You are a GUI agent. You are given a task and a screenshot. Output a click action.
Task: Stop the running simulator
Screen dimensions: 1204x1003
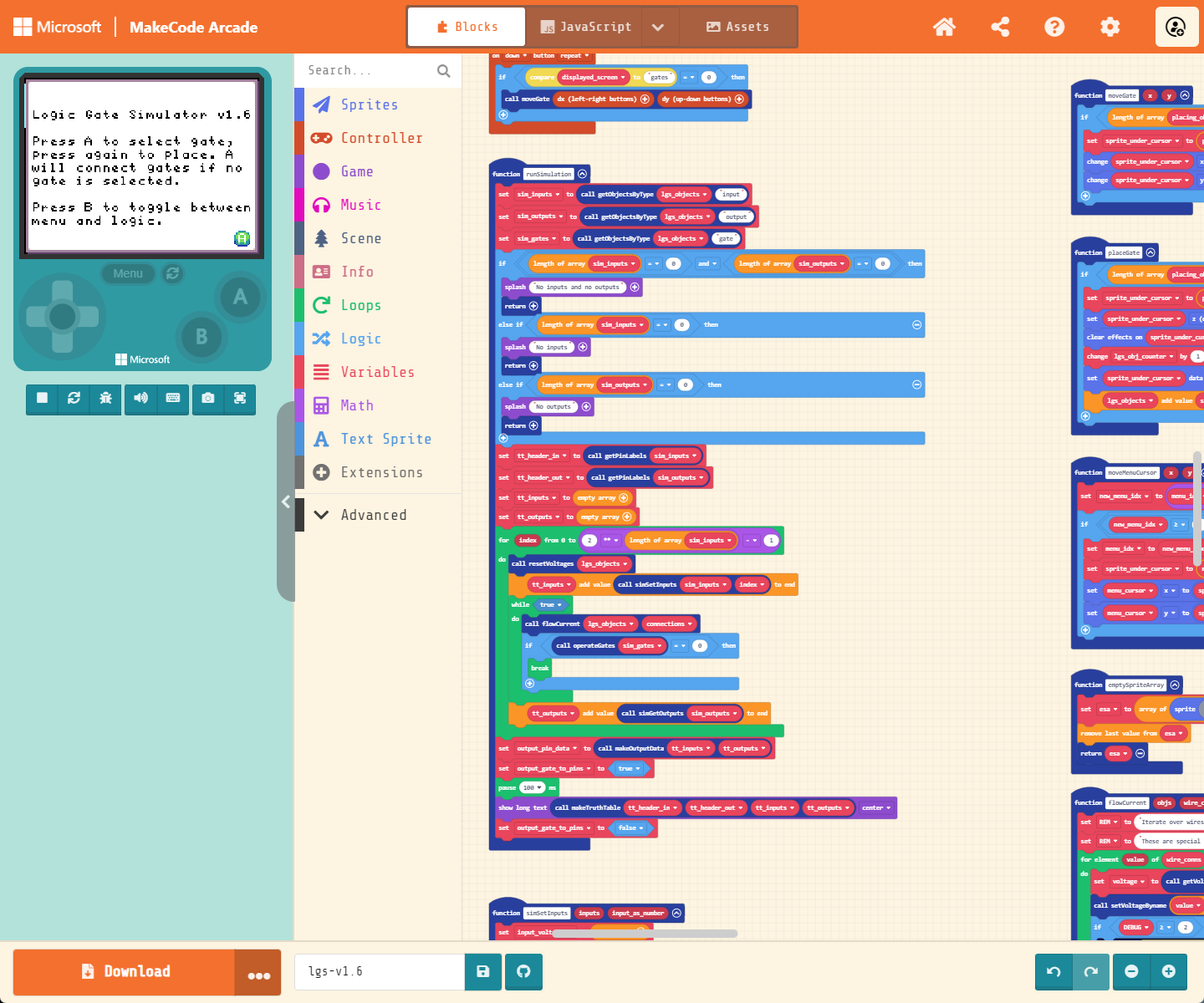(41, 400)
